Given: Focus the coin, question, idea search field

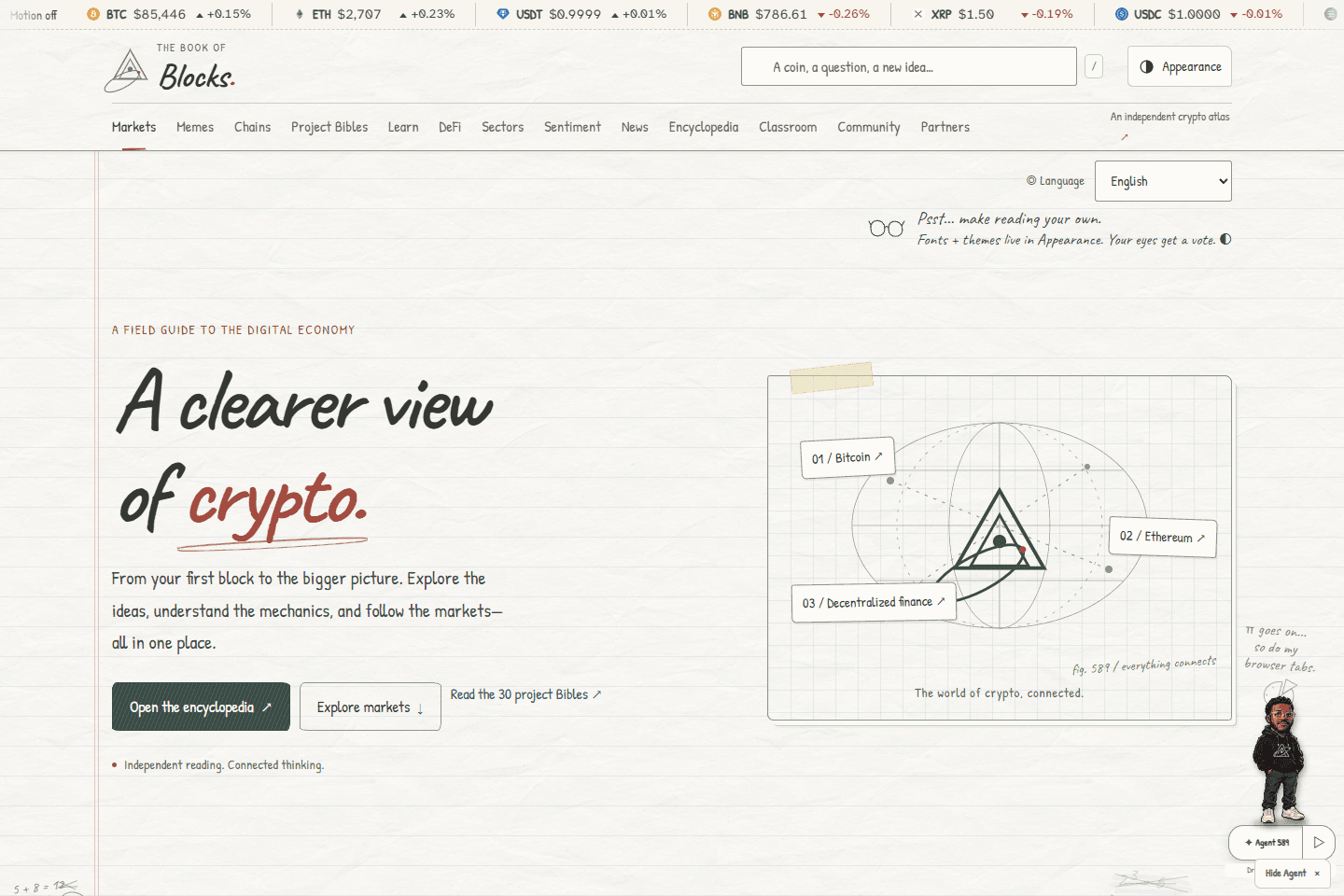Looking at the screenshot, I should coord(909,66).
